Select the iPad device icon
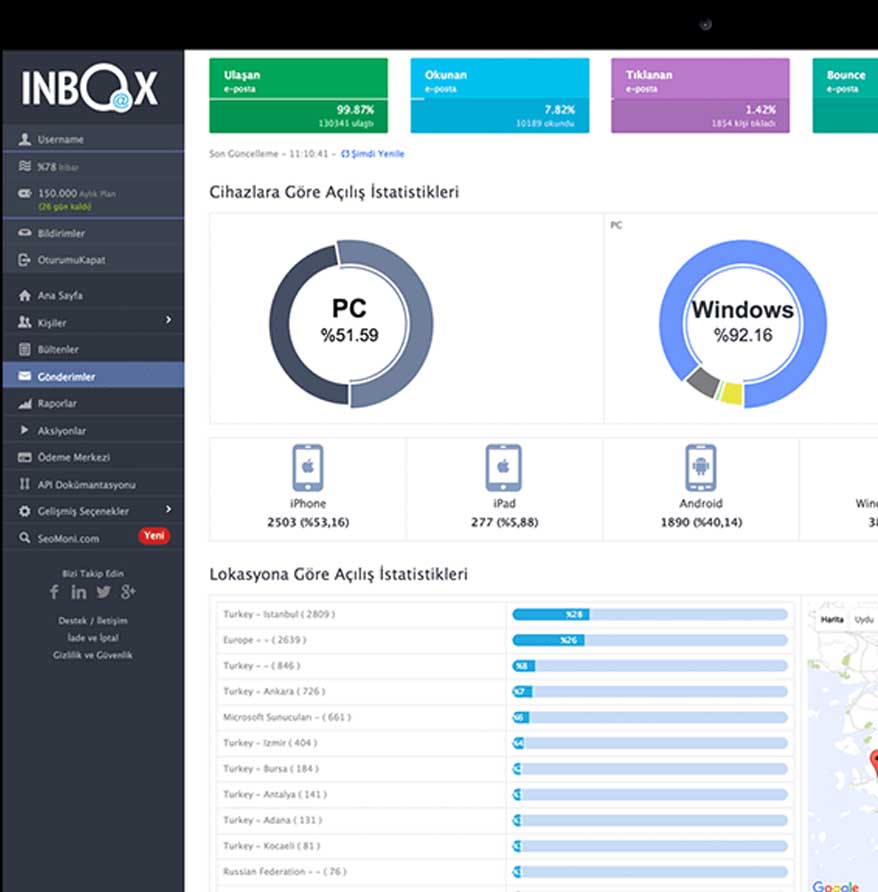The width and height of the screenshot is (878, 892). [504, 468]
